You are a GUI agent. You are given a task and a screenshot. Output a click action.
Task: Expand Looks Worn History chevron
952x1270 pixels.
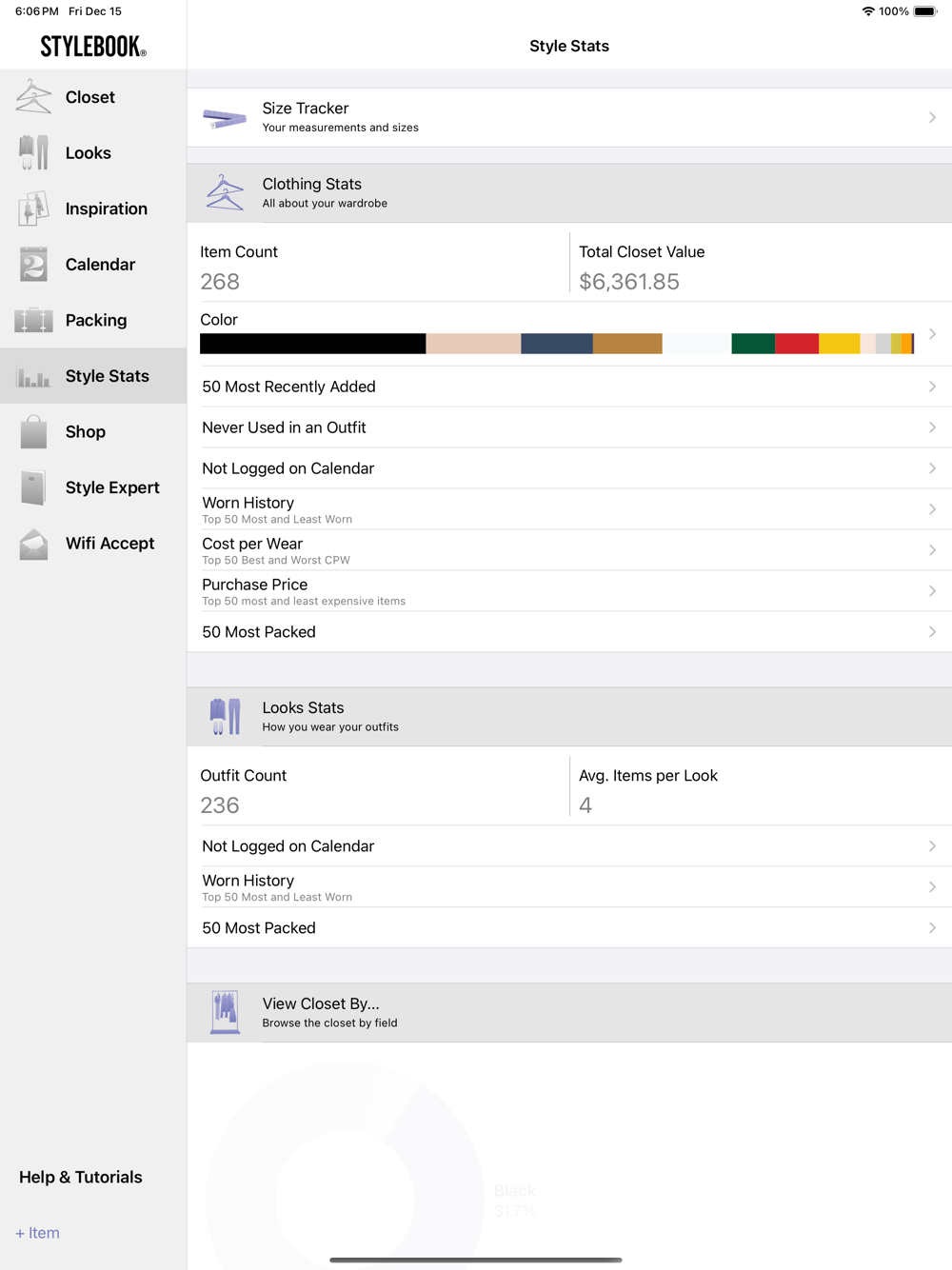932,887
